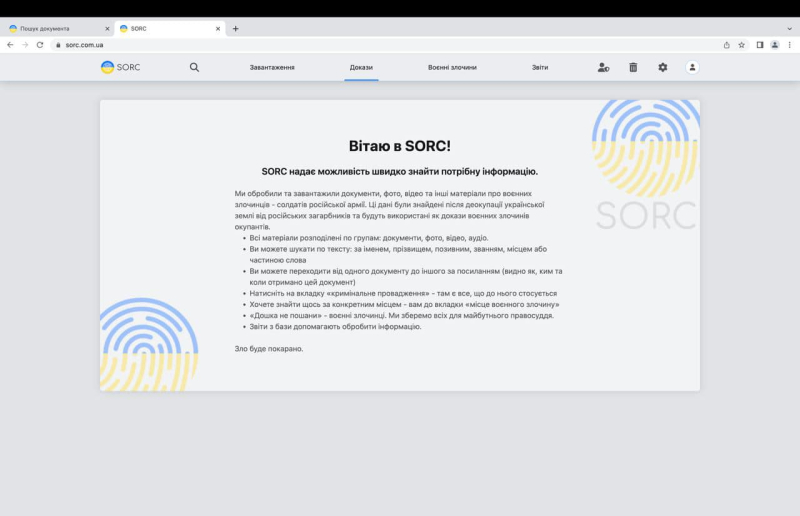Click the bullet Звіти з бази допомагають
Viewport: 800px width, 516px height.
point(335,327)
